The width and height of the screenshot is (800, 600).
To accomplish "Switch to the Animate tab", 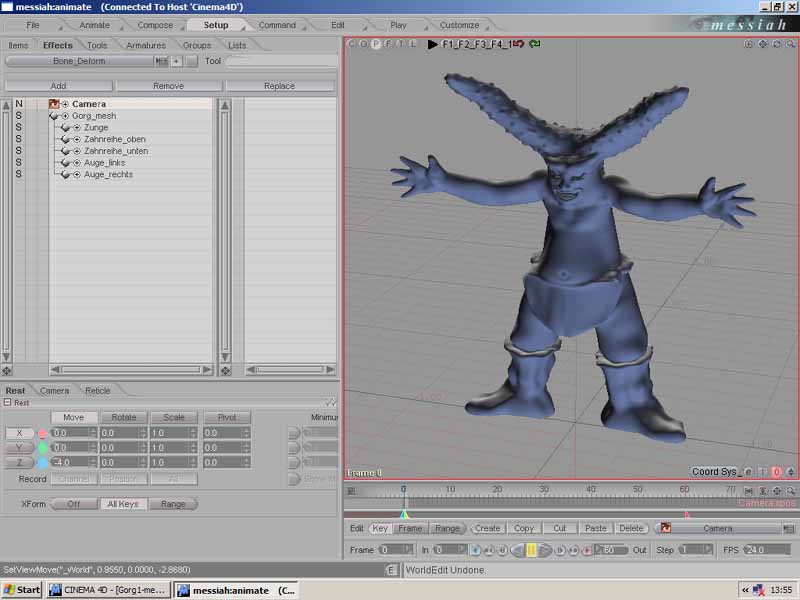I will point(94,25).
